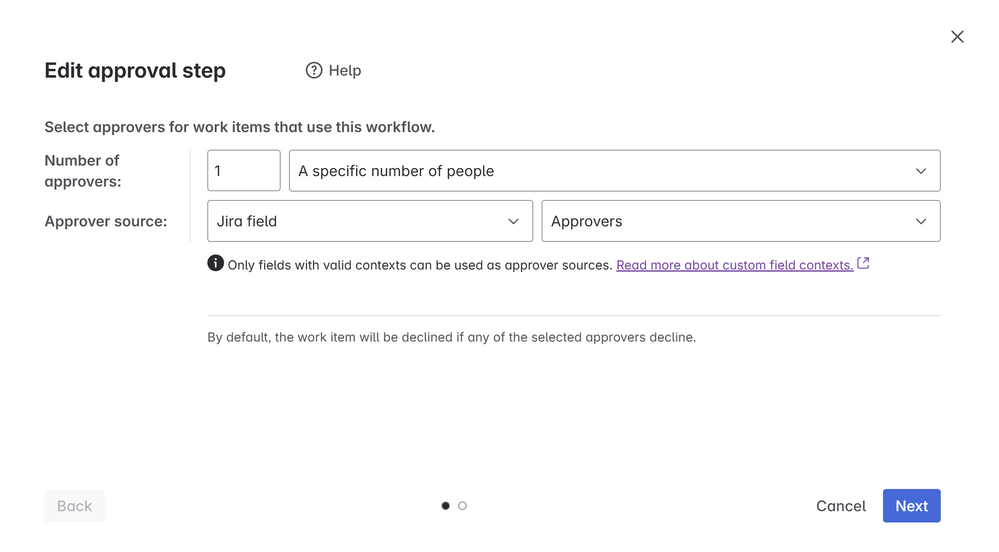Open the Help text link
Viewport: 999px width, 552px height.
coord(345,70)
